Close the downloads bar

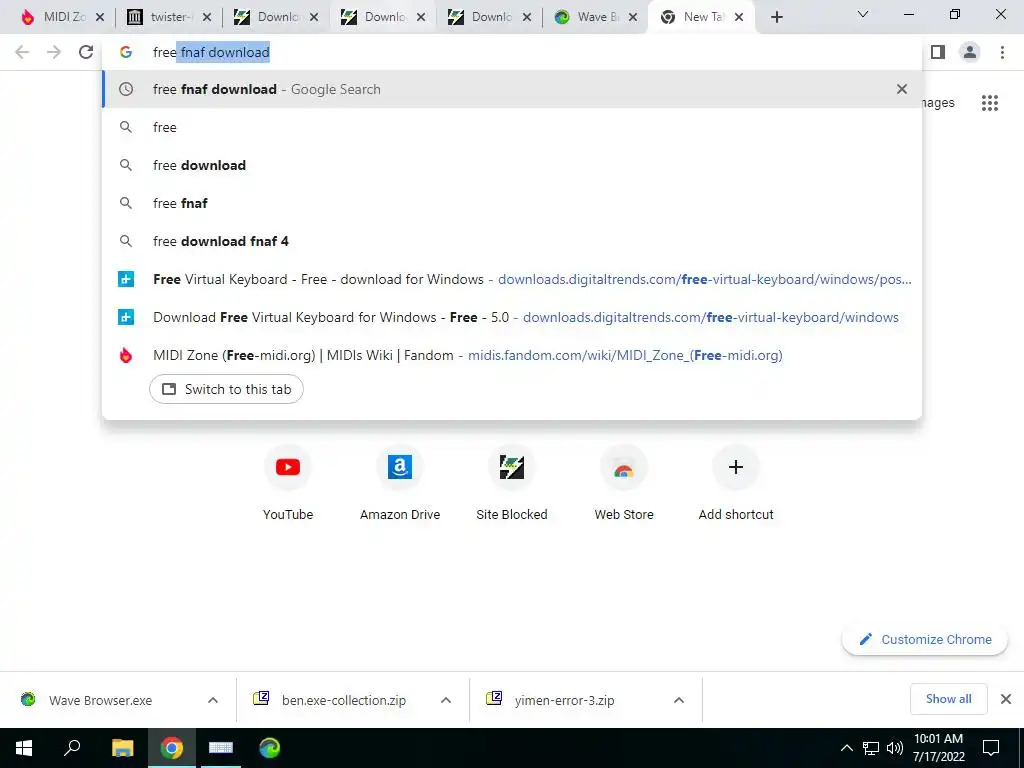1006,699
